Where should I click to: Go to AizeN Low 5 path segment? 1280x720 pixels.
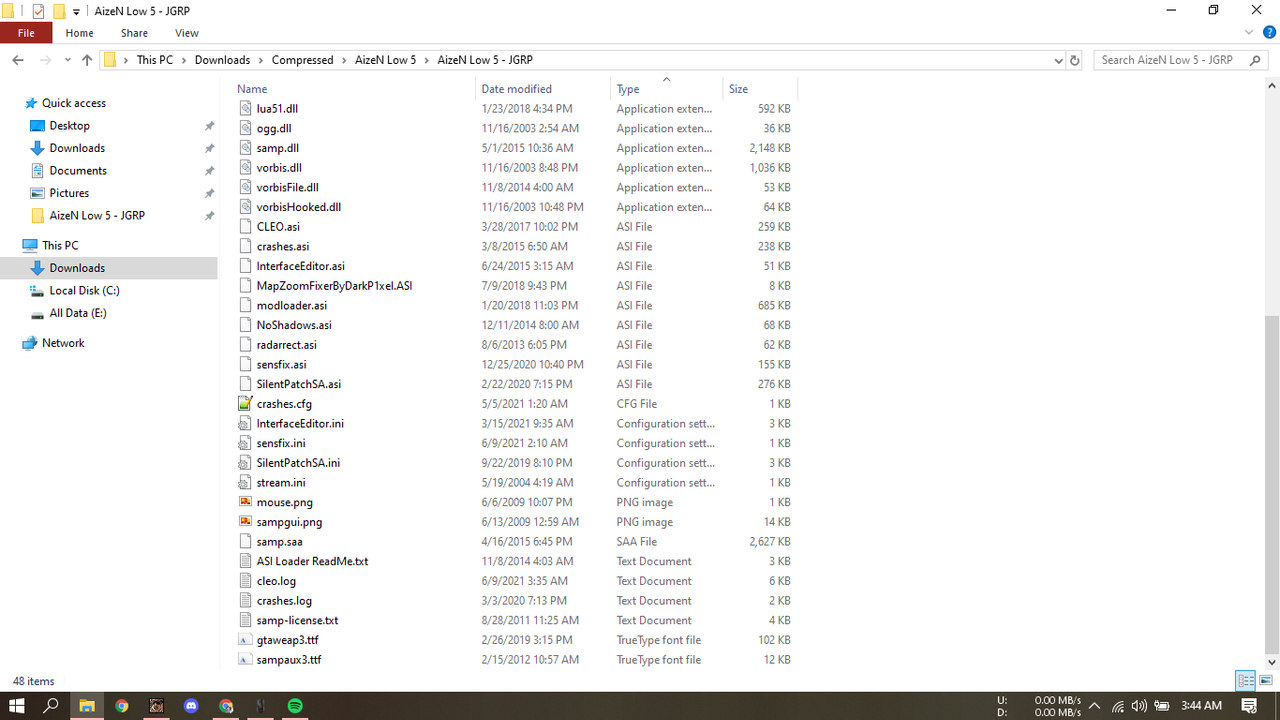pos(385,60)
